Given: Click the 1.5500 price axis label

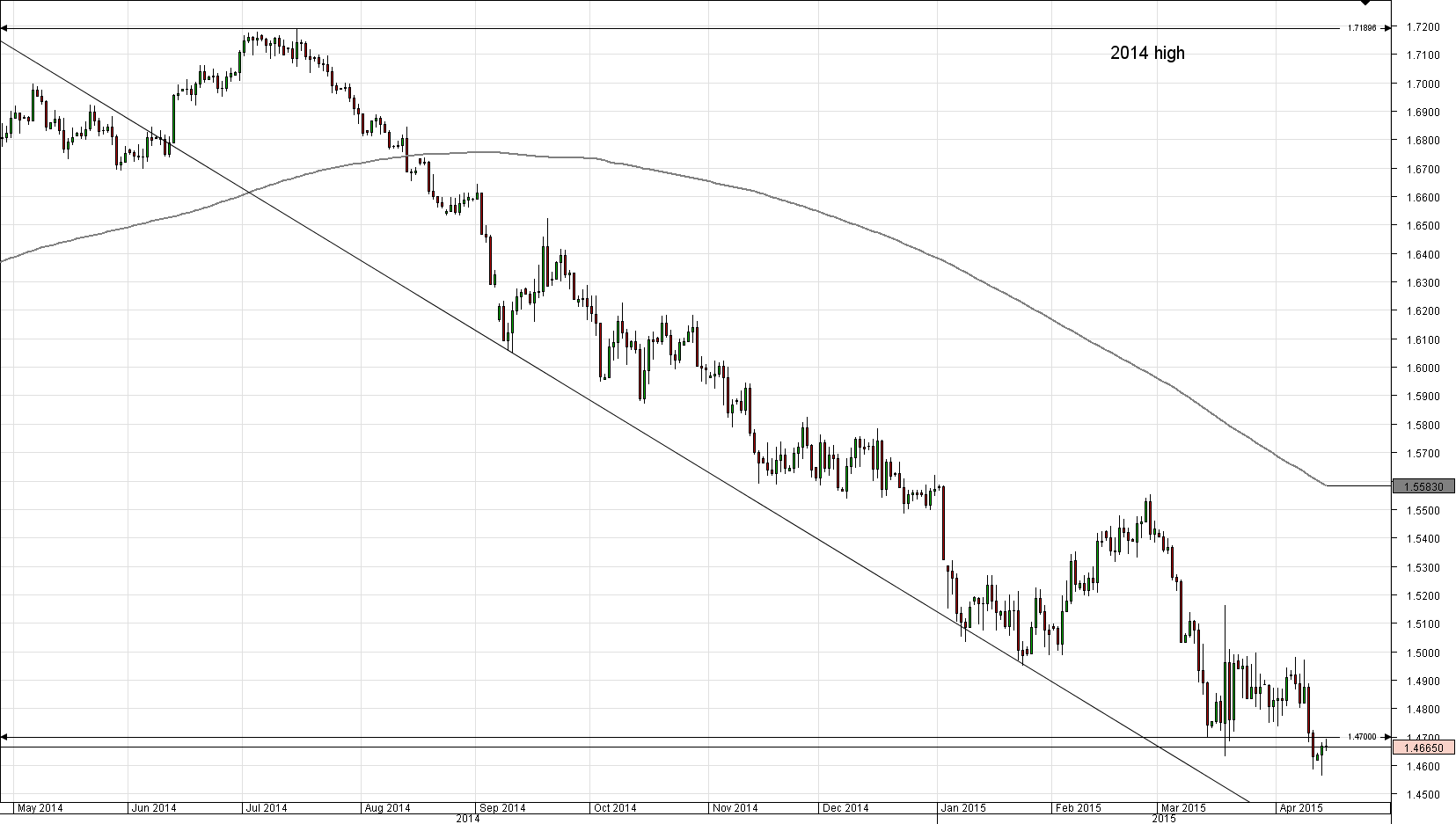Looking at the screenshot, I should pos(1423,511).
